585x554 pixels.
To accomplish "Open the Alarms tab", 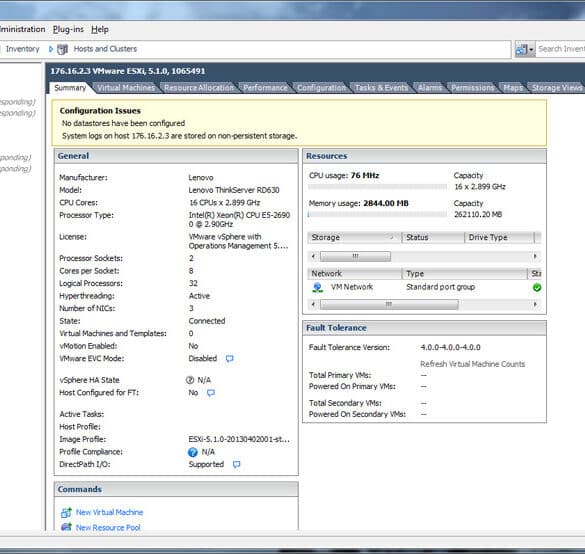I will click(x=430, y=88).
